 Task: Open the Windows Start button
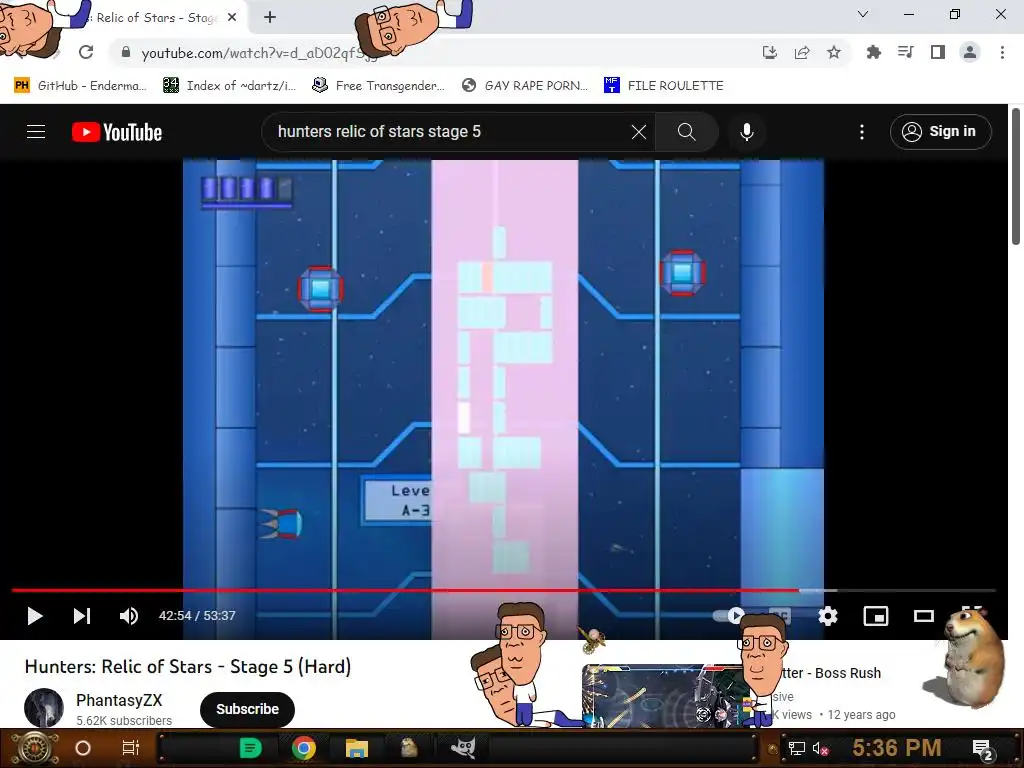point(35,748)
